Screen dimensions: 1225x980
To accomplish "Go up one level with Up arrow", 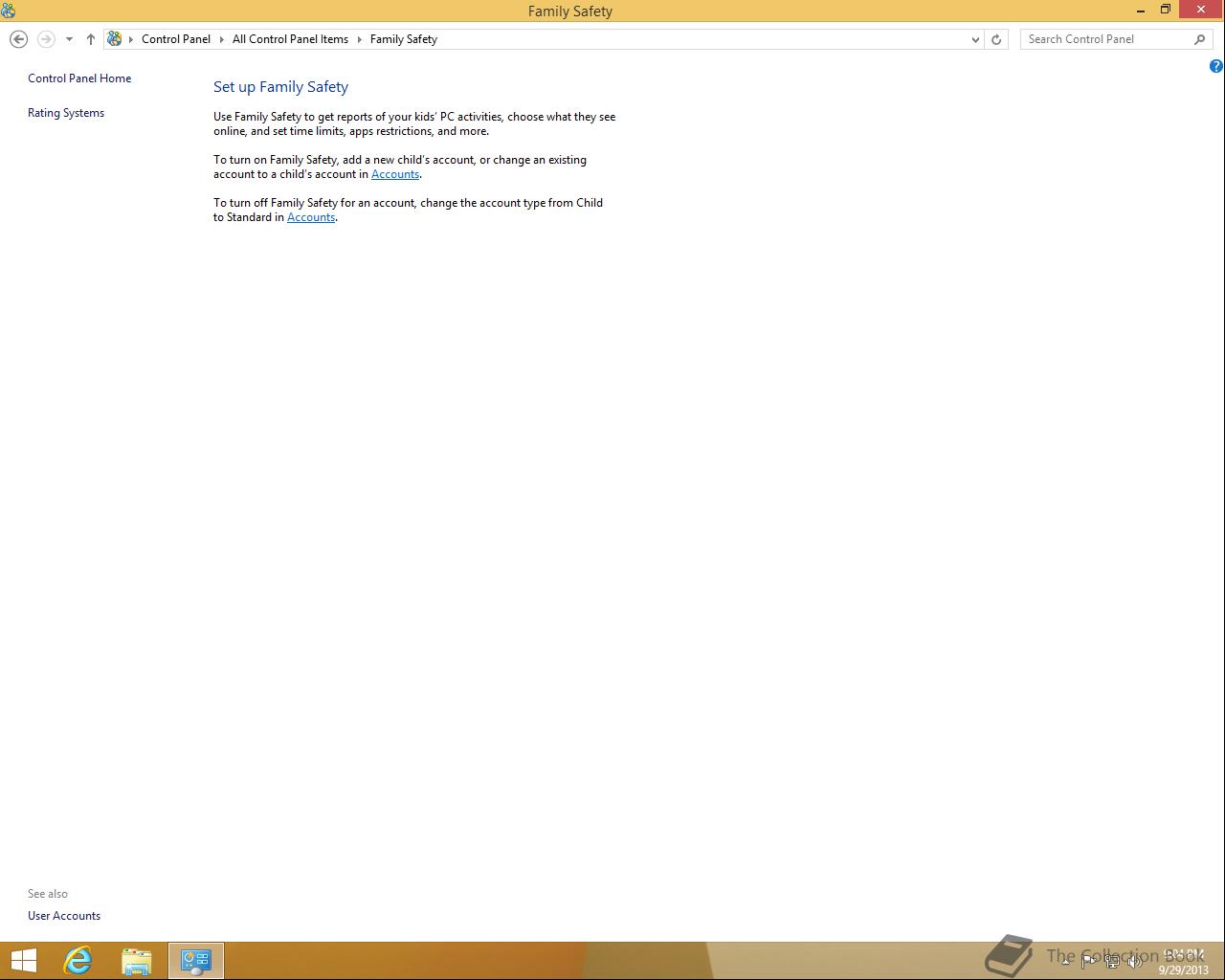I will [x=91, y=39].
